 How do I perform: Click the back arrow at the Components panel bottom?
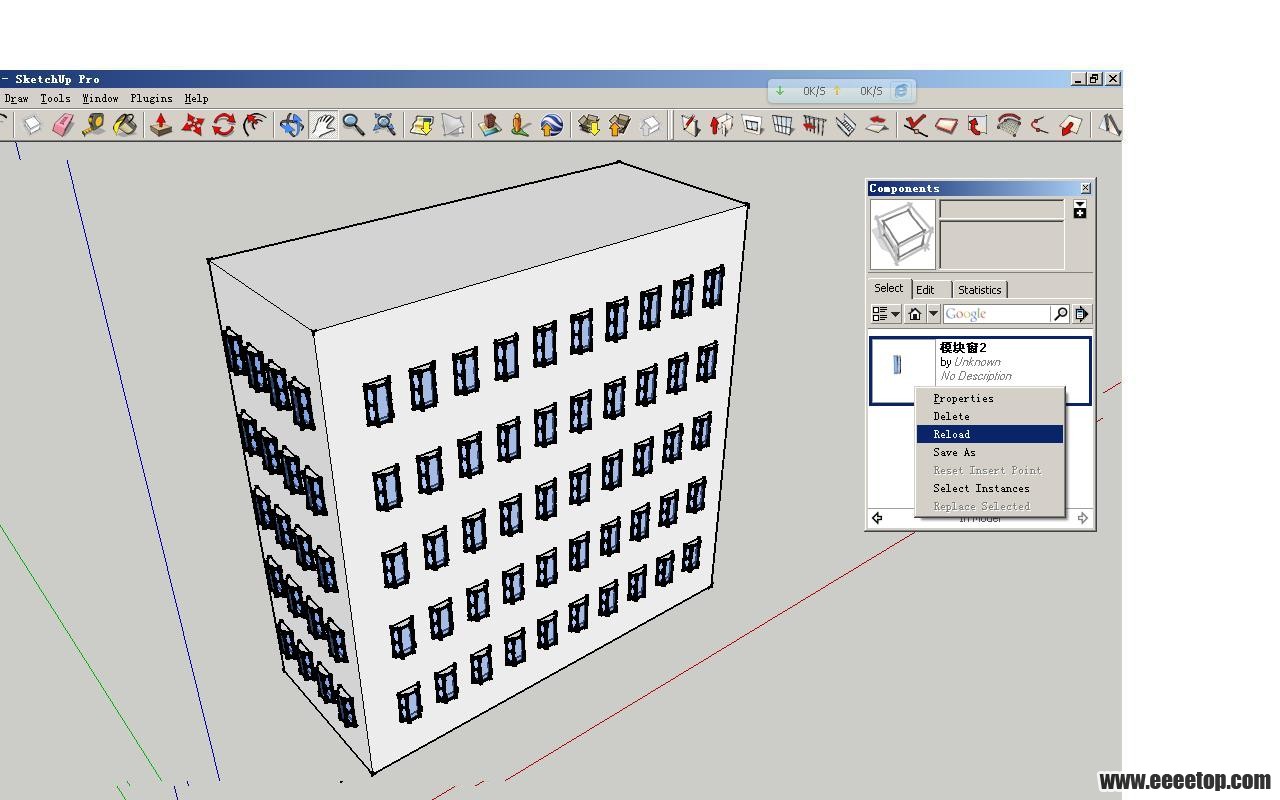click(877, 518)
